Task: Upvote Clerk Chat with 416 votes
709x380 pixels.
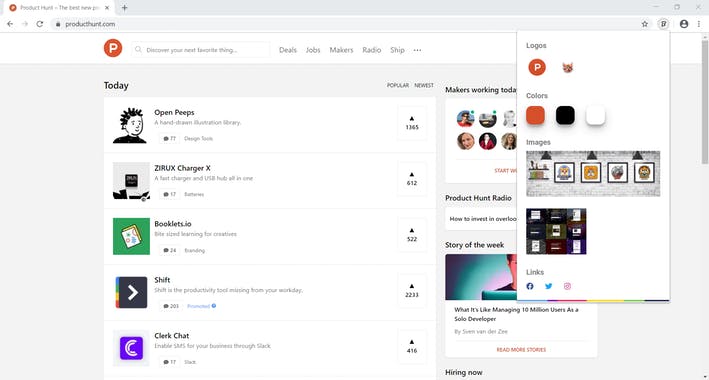Action: 412,346
